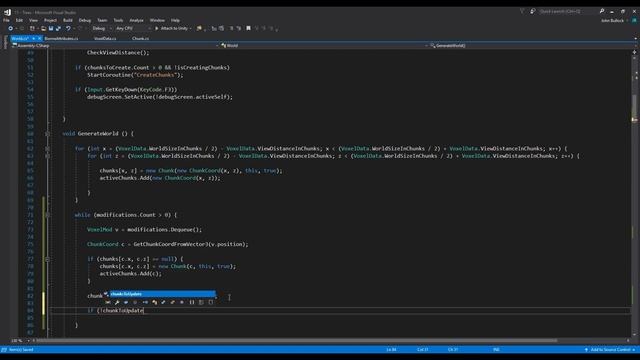
Task: Open the File menu
Action: click(6, 20)
